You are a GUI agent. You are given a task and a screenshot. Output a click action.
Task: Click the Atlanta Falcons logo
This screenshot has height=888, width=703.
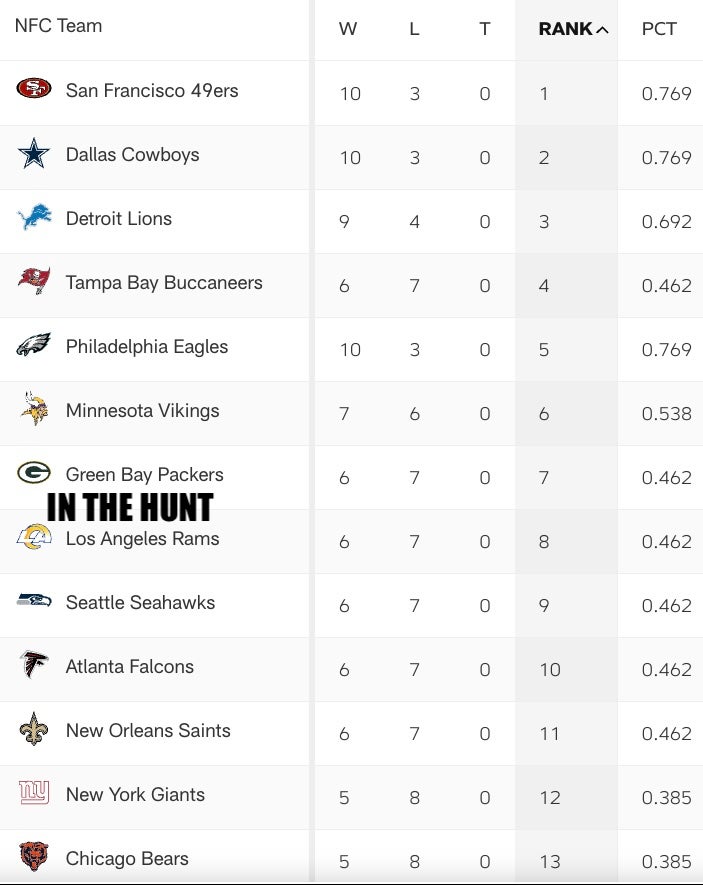(x=34, y=666)
